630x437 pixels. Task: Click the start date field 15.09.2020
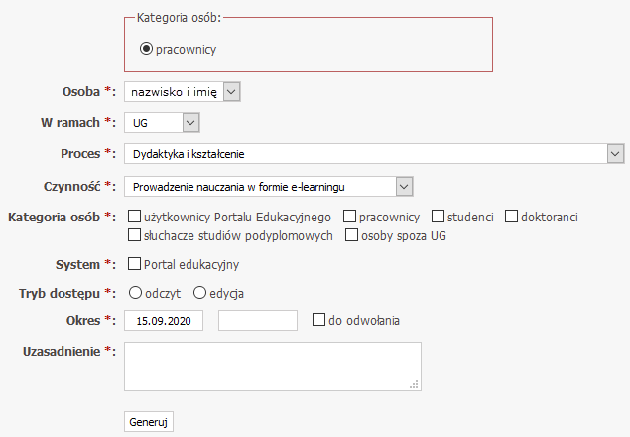point(164,321)
